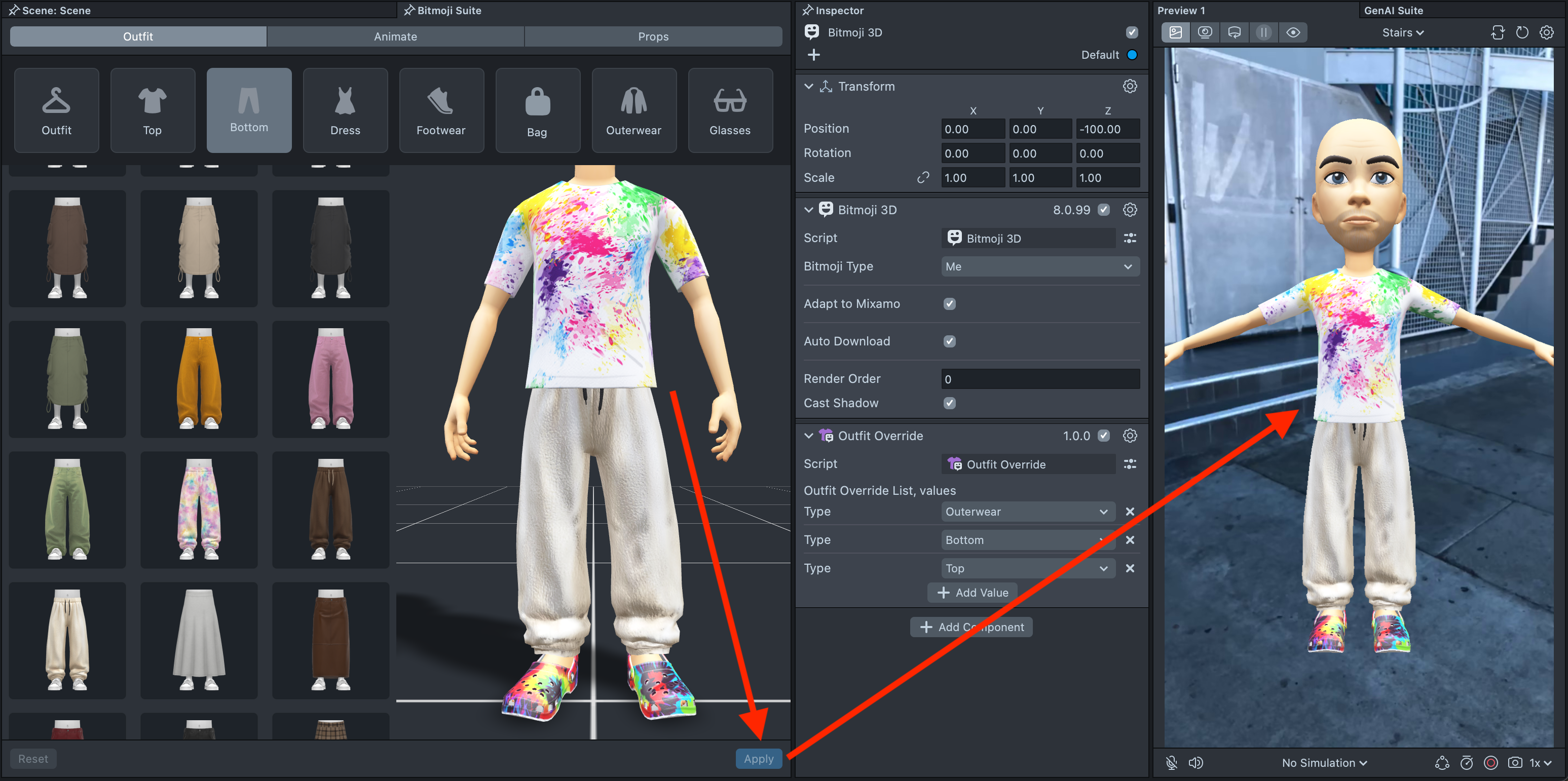Uncheck the Cast Shadow option
This screenshot has height=781, width=1568.
(x=949, y=403)
